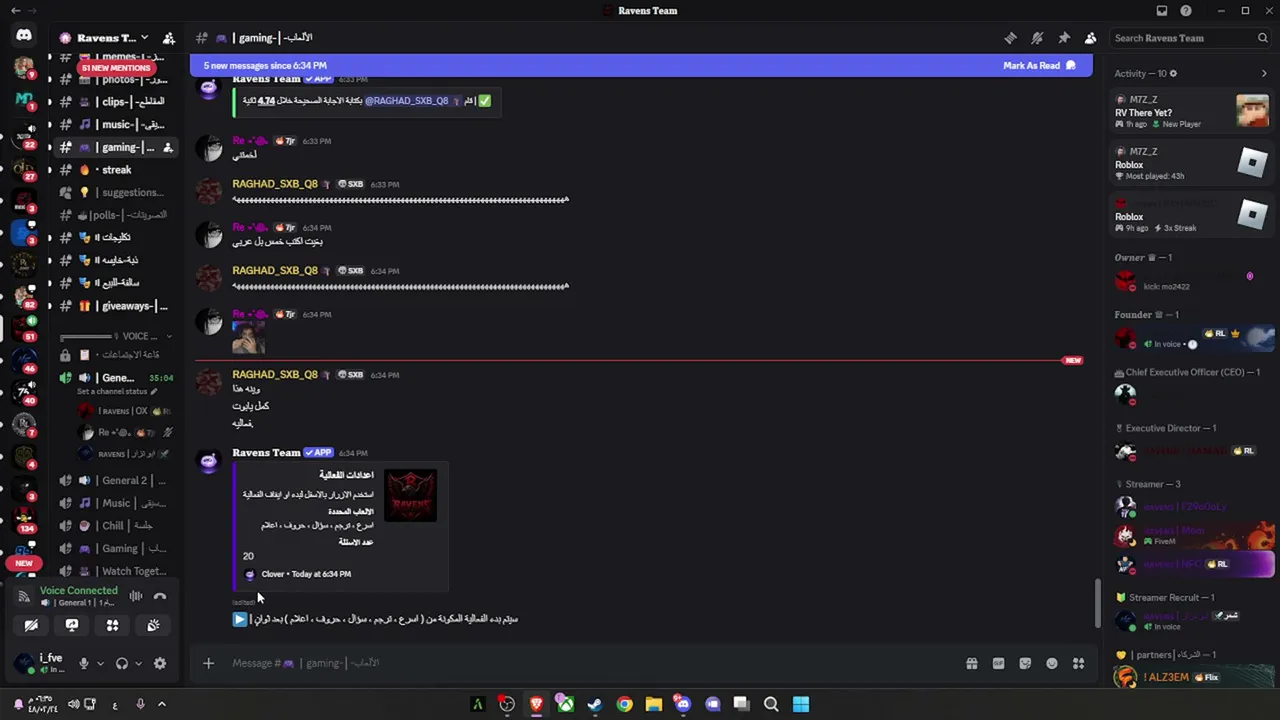Viewport: 1280px width, 720px height.
Task: Jump to NEW unread servers indicator
Action: [24, 563]
